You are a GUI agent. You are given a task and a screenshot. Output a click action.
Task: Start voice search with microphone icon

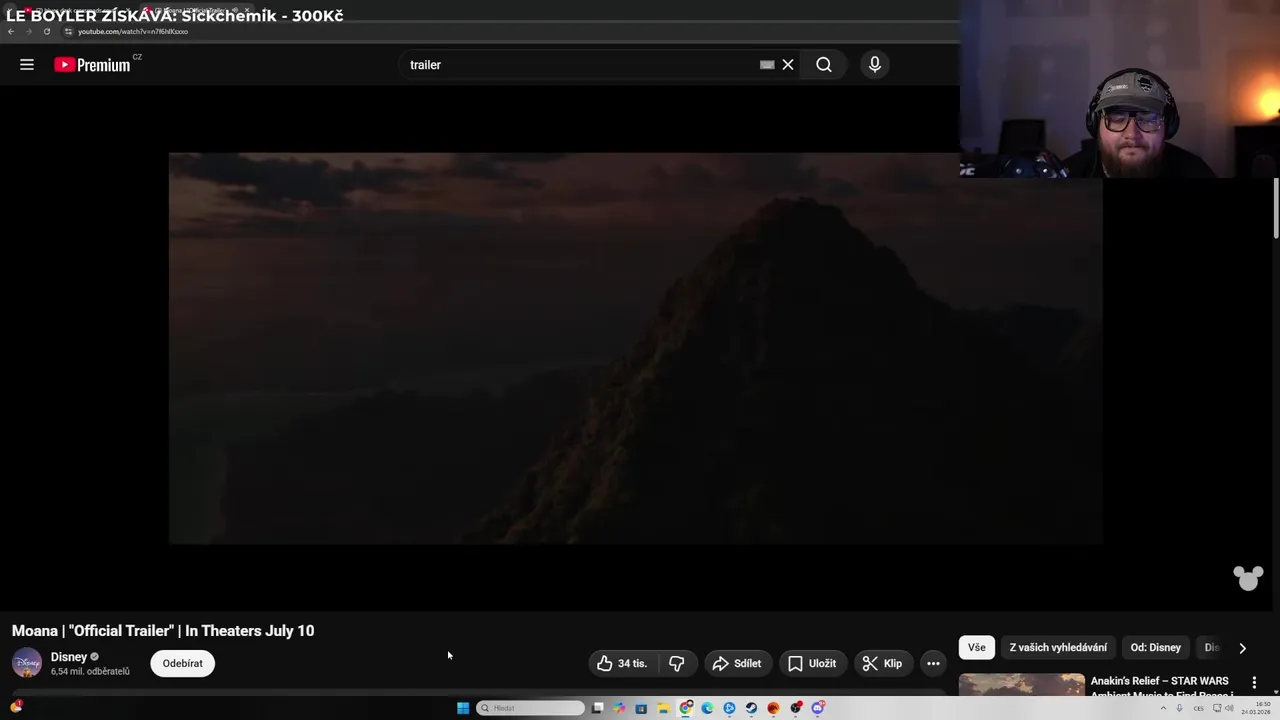(x=875, y=65)
